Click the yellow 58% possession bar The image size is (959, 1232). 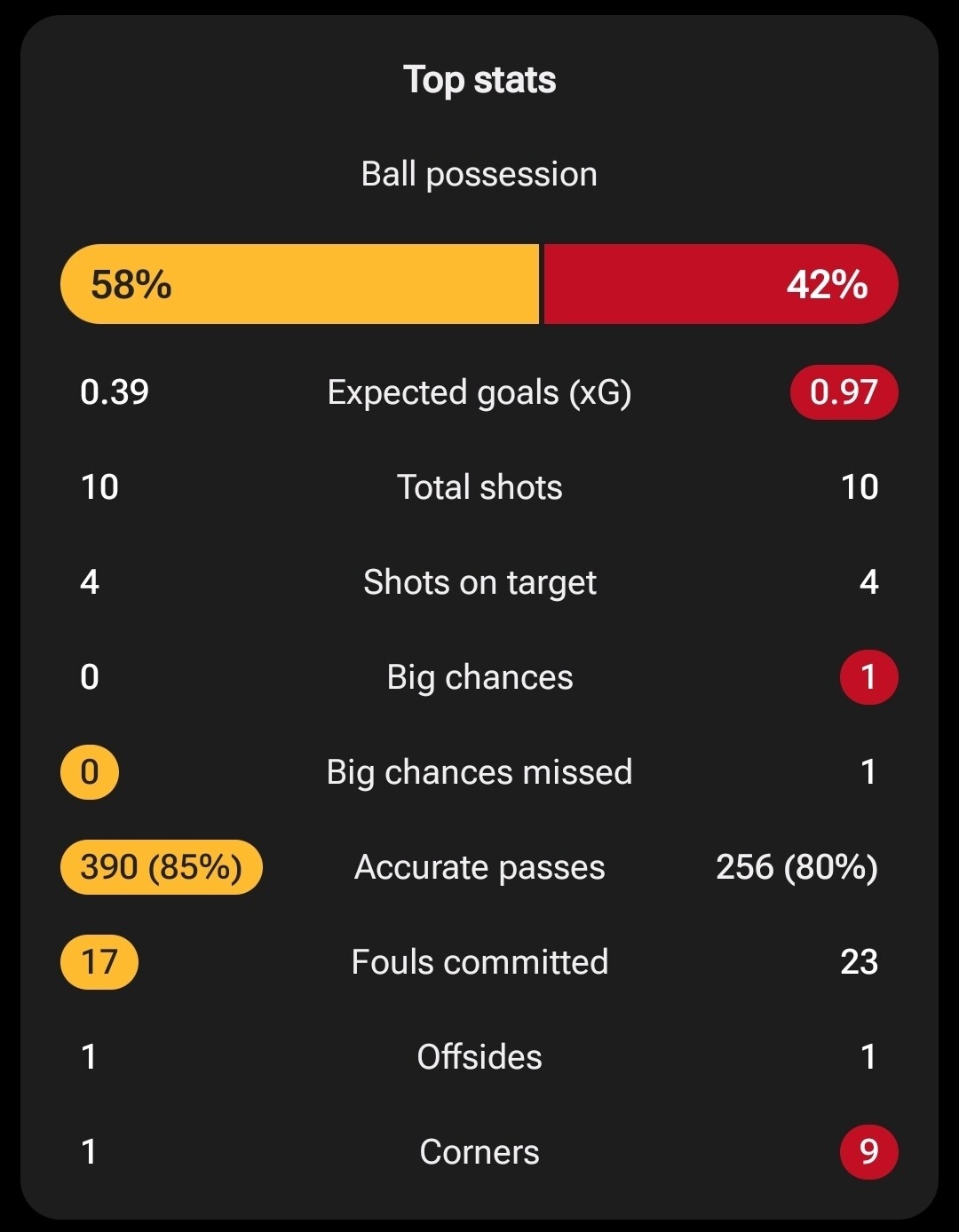(x=300, y=284)
